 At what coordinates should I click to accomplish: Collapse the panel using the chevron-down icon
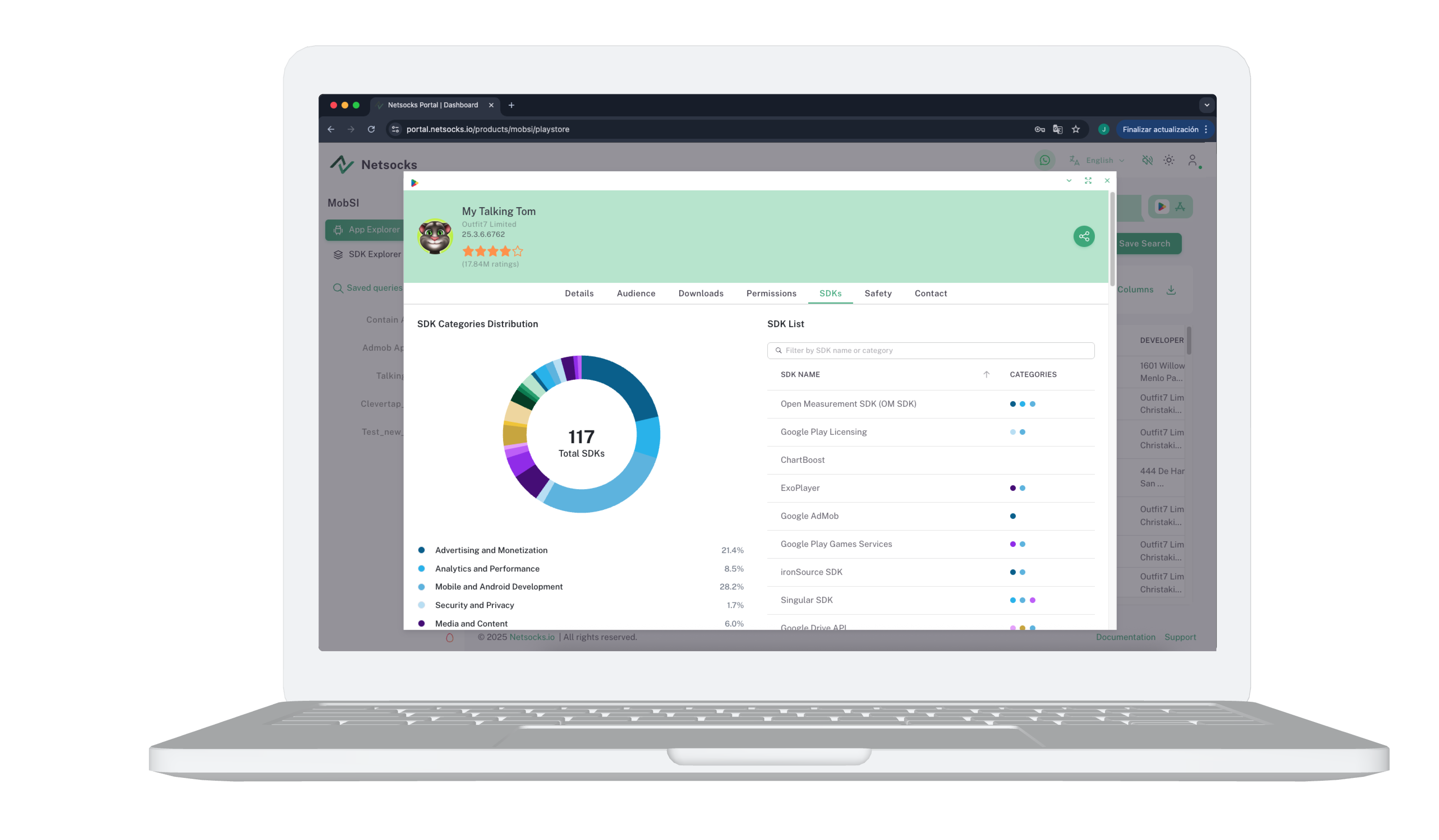[x=1068, y=180]
